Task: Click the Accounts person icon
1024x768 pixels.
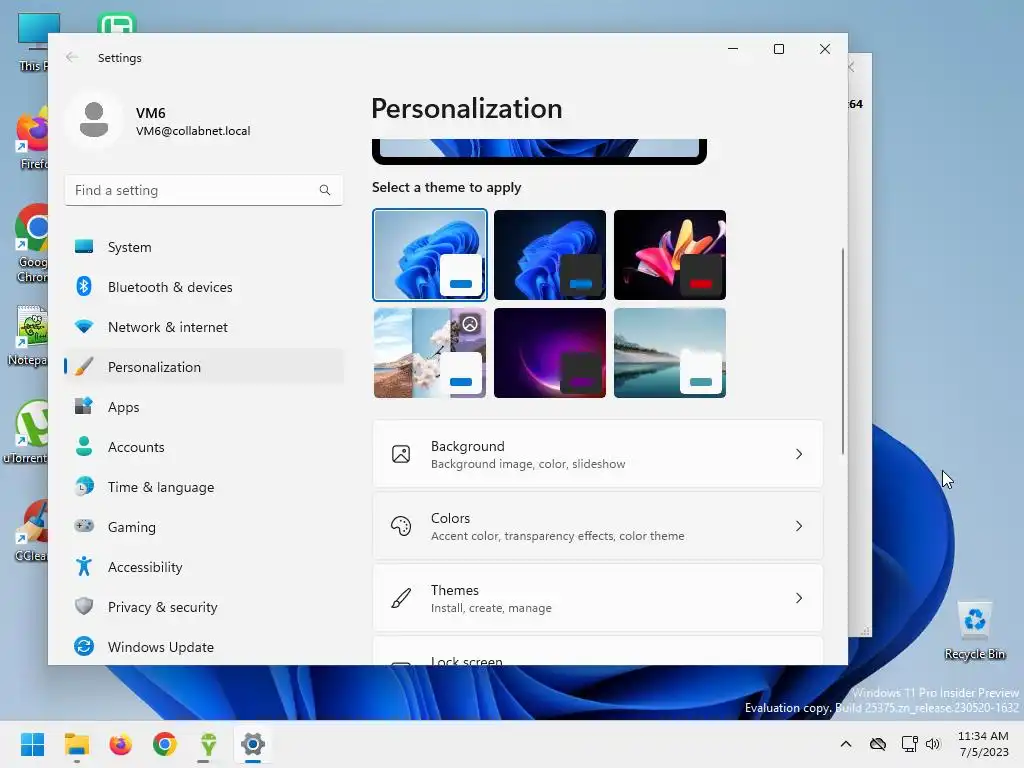Action: point(84,446)
